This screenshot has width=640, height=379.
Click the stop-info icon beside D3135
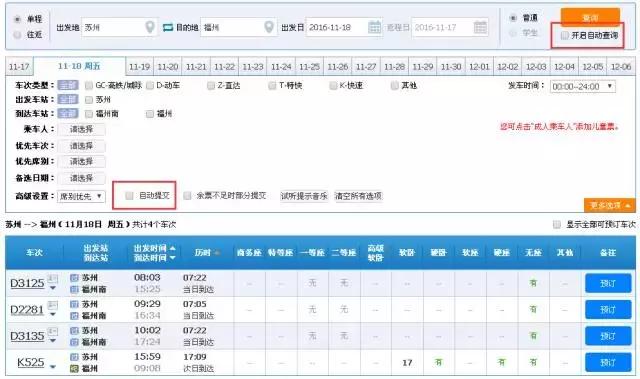pyautogui.click(x=53, y=331)
